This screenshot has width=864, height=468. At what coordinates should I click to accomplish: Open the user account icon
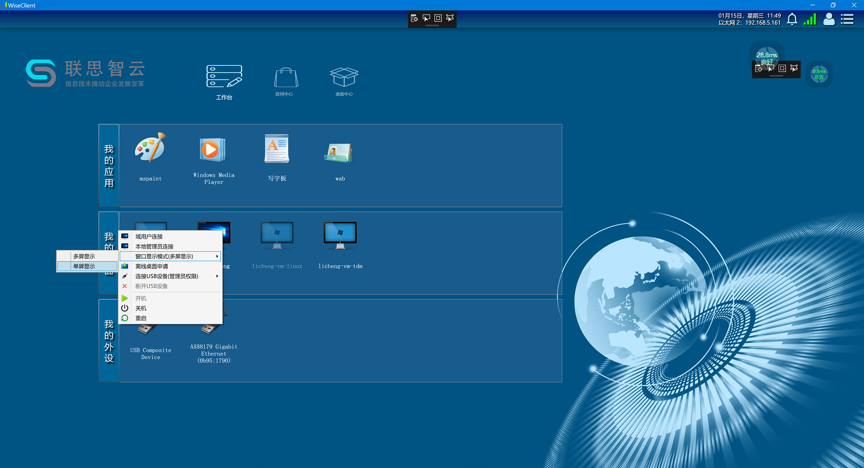pyautogui.click(x=828, y=18)
